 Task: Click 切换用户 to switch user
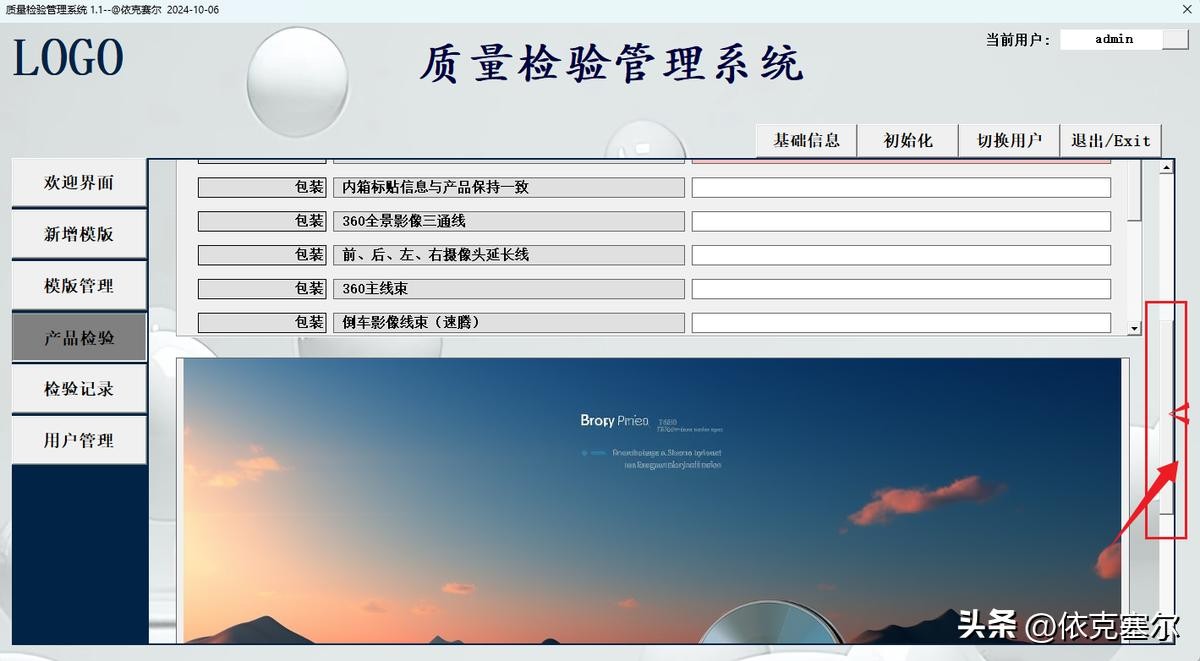[x=1009, y=141]
